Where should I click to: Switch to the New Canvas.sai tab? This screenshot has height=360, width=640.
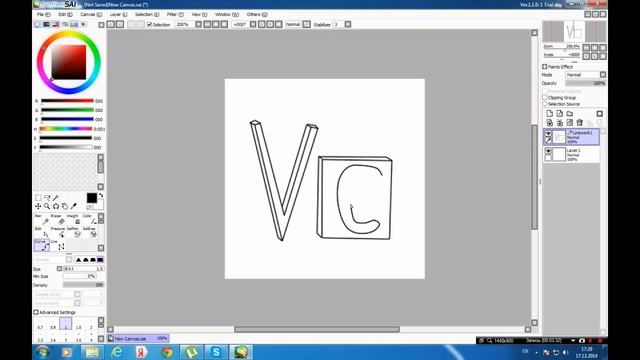(138, 339)
